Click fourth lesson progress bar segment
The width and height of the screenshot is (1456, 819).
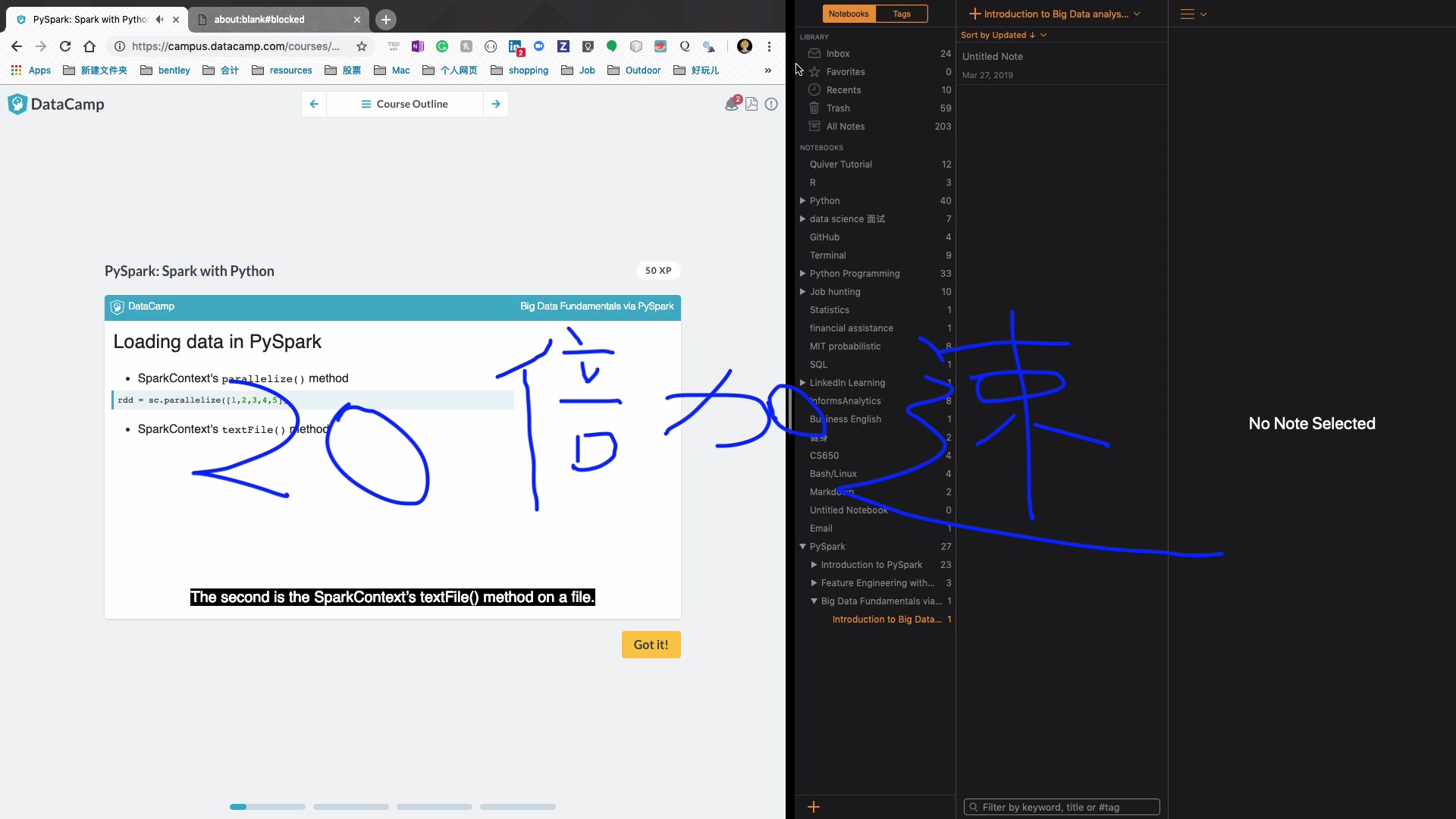tap(518, 807)
